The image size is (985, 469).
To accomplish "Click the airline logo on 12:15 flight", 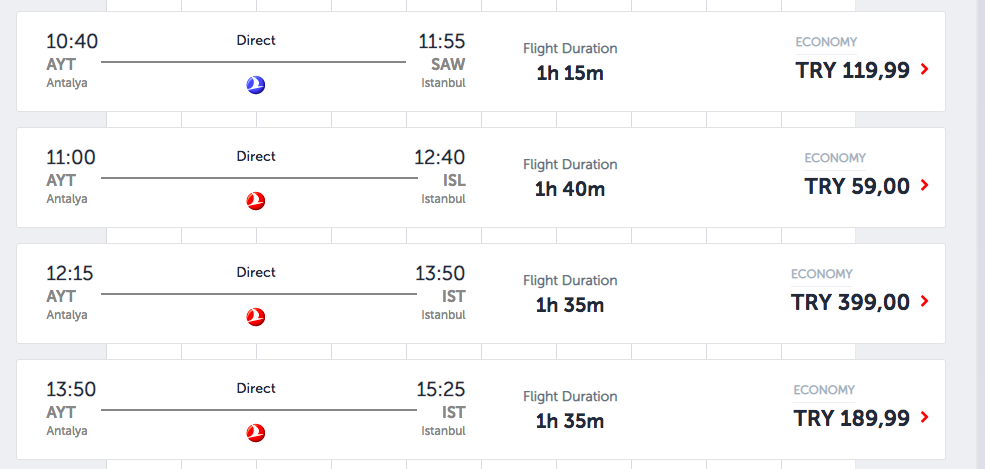I will [256, 318].
